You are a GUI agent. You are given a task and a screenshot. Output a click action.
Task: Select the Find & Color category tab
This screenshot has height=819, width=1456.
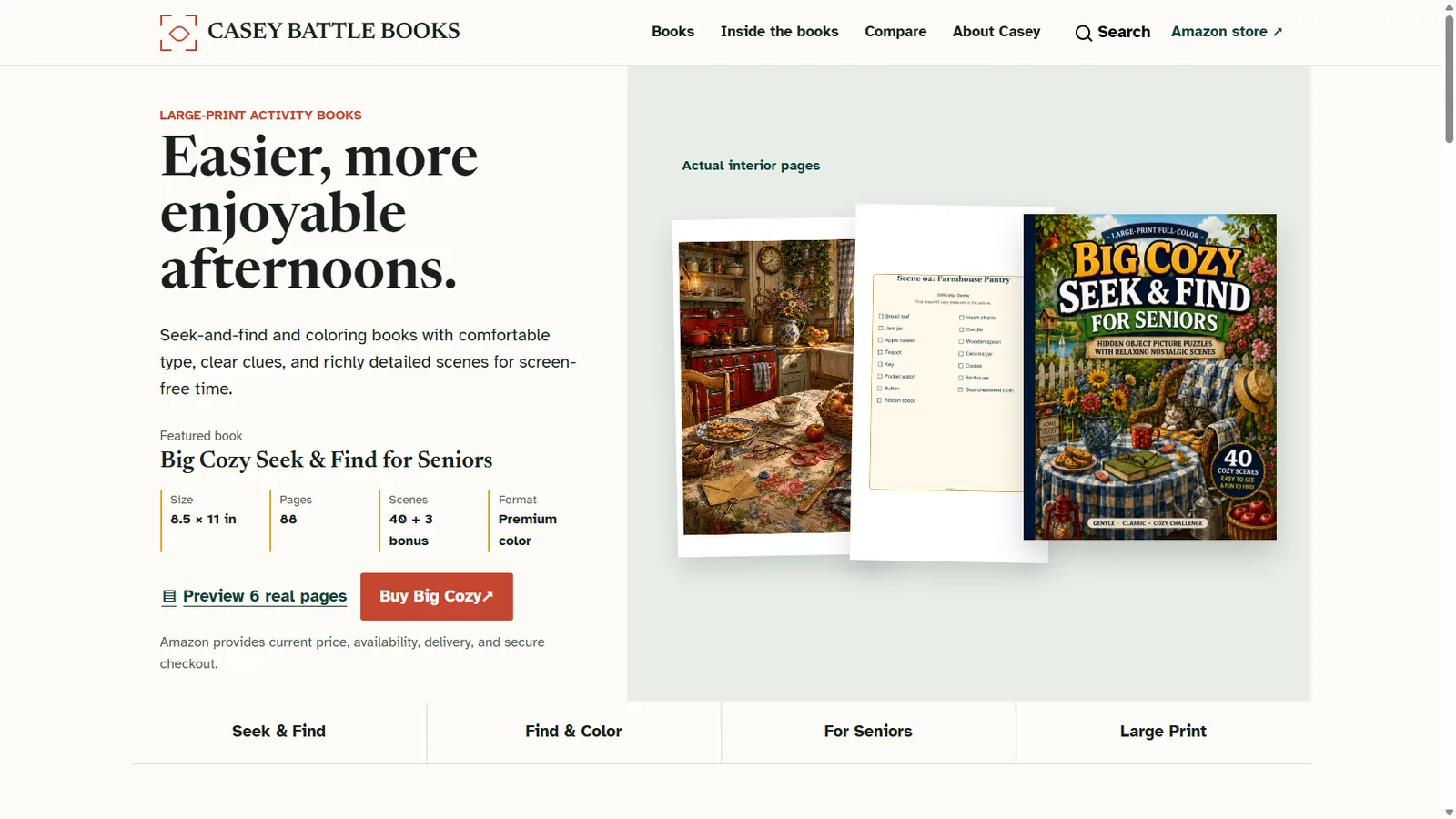coord(573,732)
